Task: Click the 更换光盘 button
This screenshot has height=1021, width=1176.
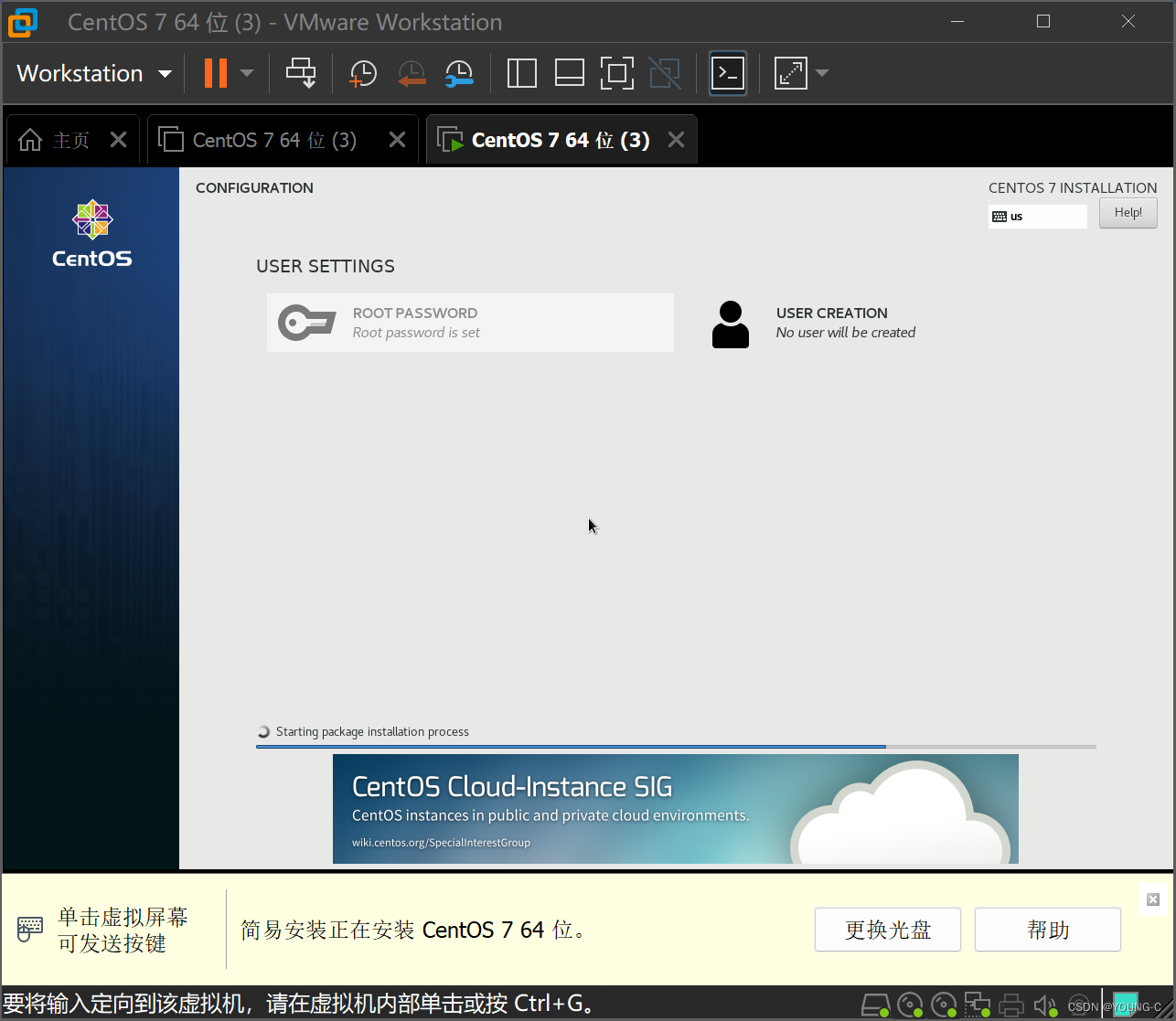Action: [886, 929]
